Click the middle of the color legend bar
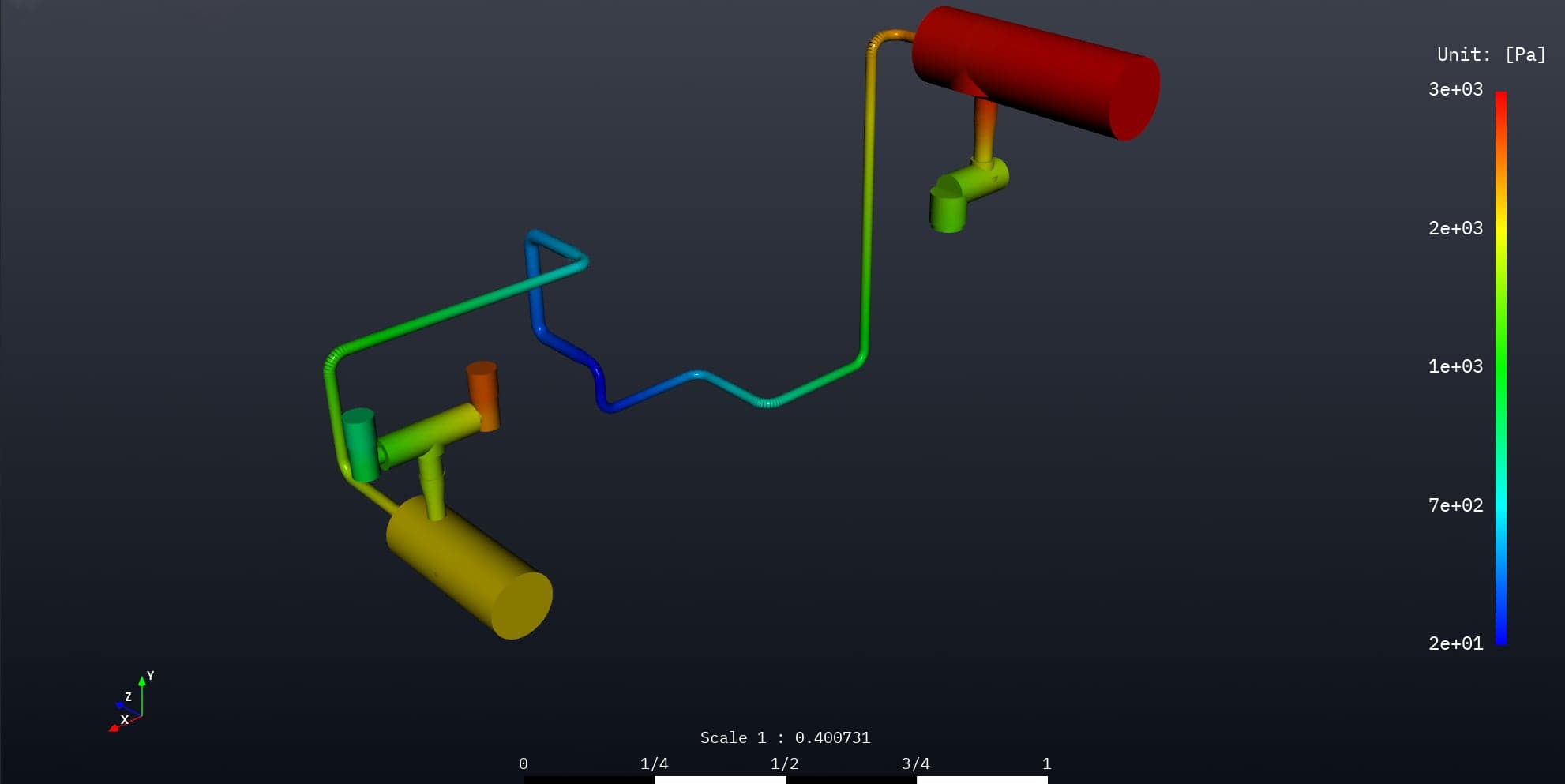Image resolution: width=1565 pixels, height=784 pixels. coord(1501,367)
